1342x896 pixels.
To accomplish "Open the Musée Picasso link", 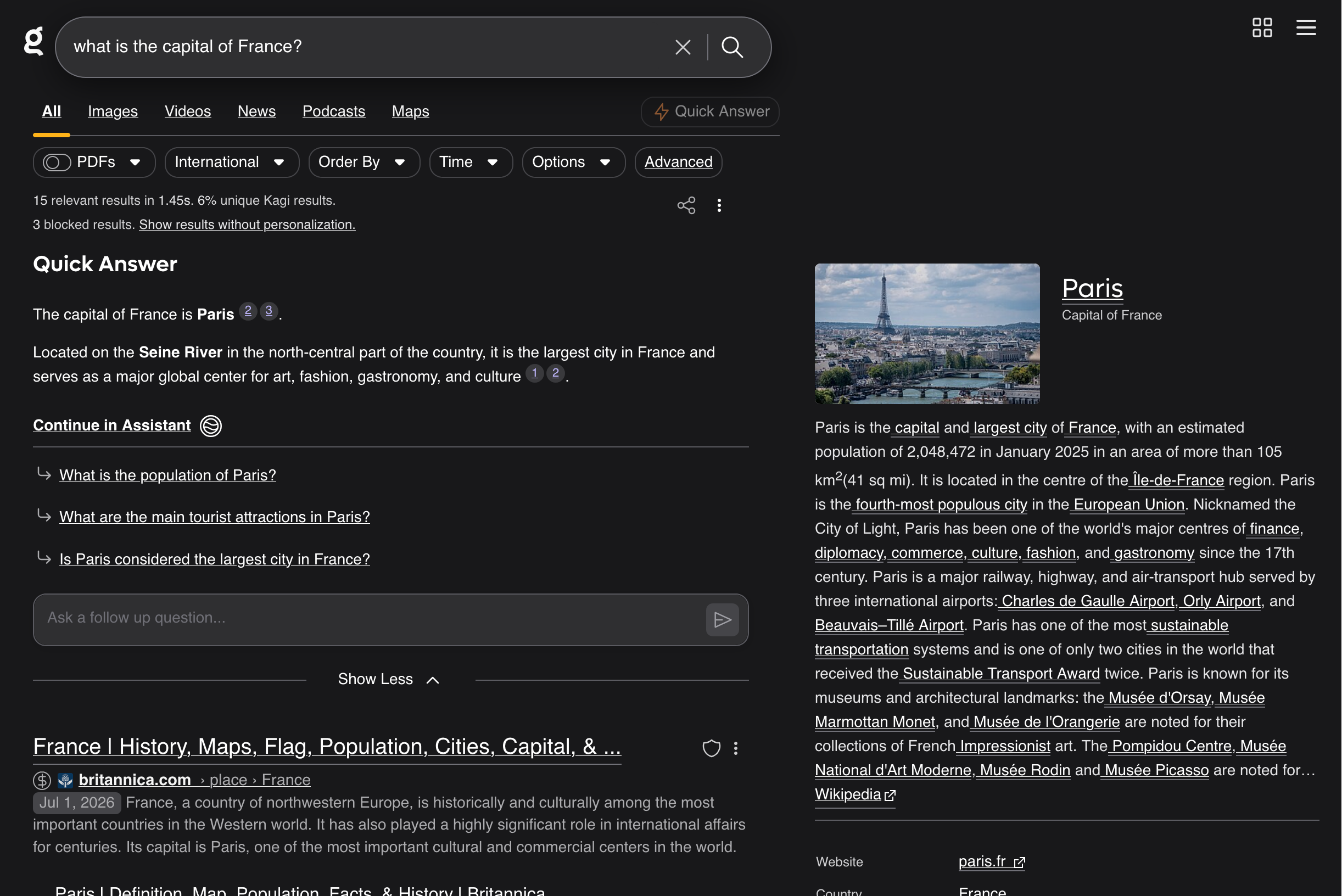I will (x=1155, y=771).
